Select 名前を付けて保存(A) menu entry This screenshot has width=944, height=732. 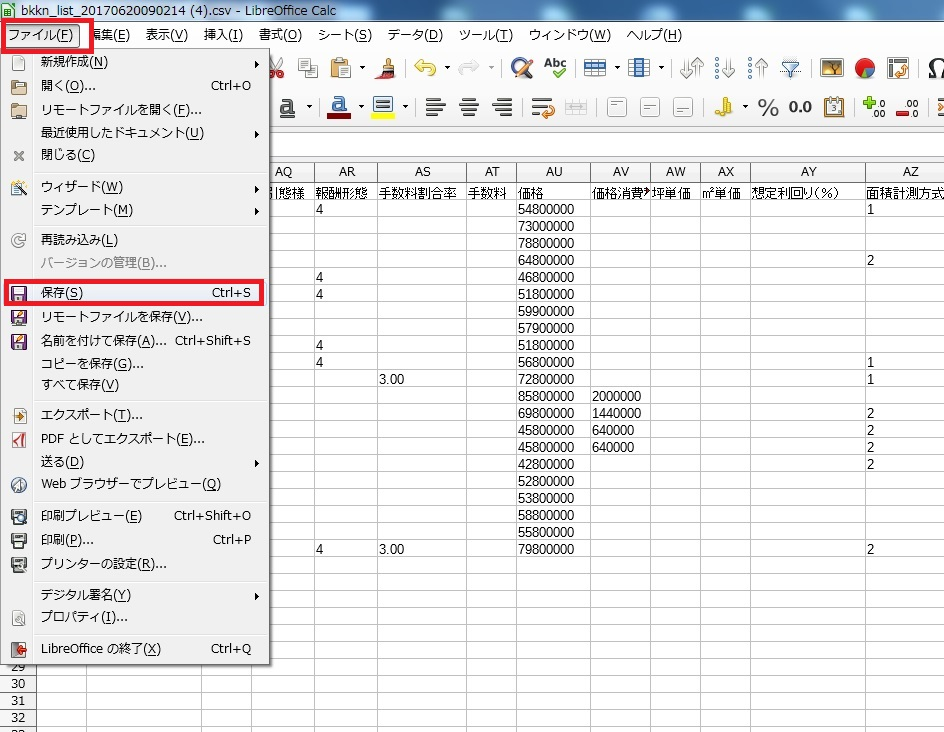tap(134, 341)
